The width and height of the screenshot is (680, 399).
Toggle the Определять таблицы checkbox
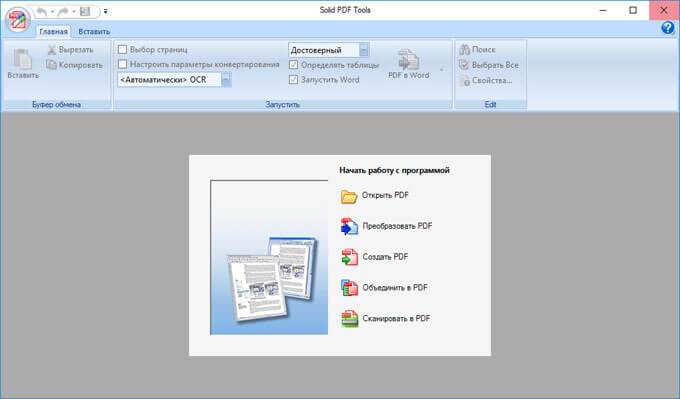click(x=294, y=65)
